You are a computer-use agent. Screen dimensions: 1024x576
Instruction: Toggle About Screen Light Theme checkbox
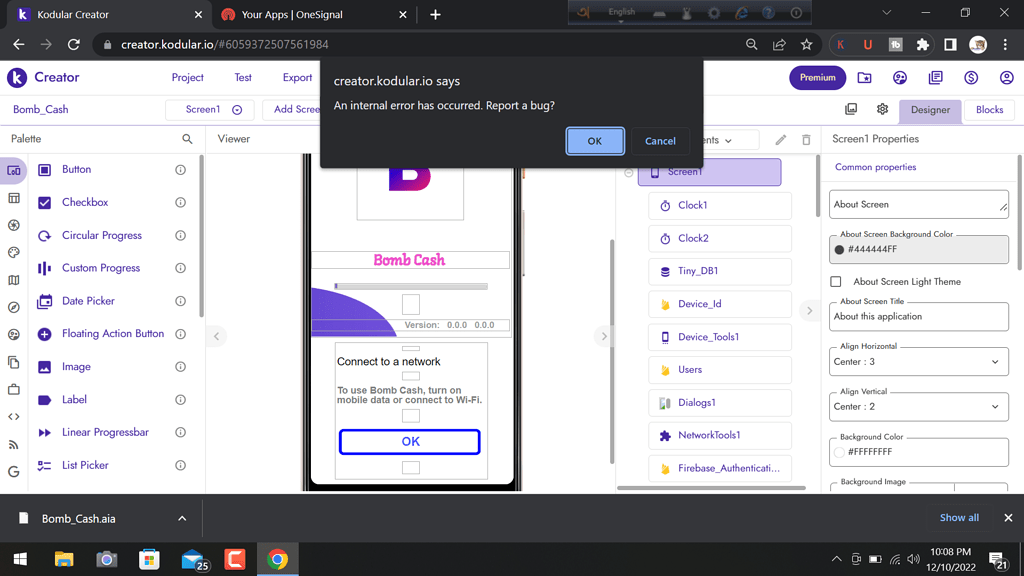pos(836,281)
